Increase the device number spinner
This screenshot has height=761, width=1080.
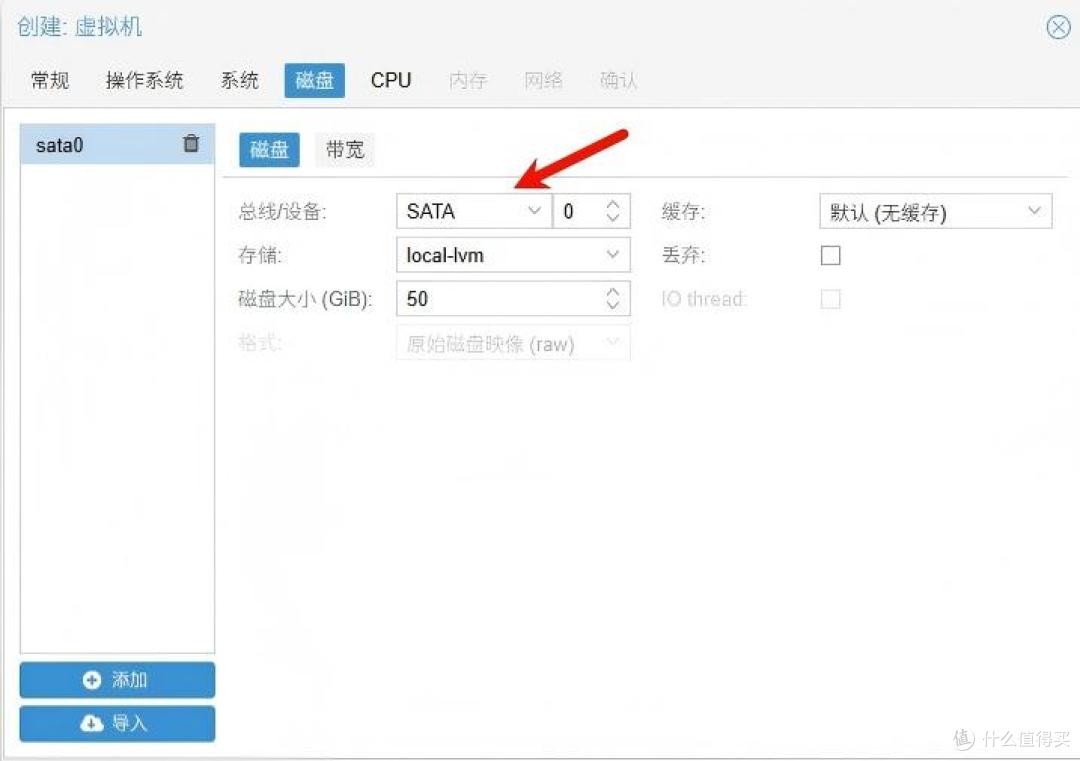[x=613, y=204]
